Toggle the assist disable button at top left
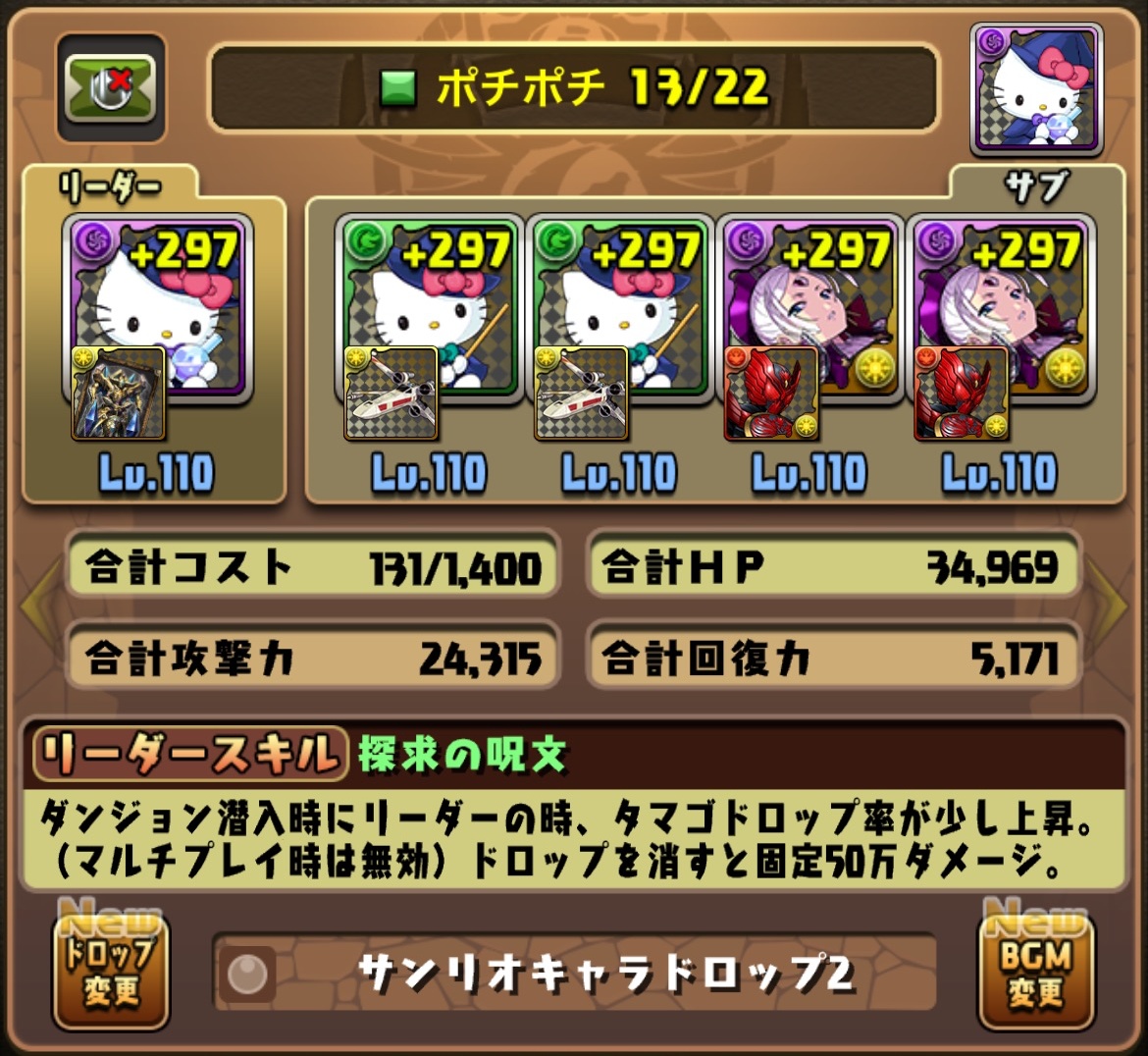The height and width of the screenshot is (1056, 1148). [x=111, y=88]
